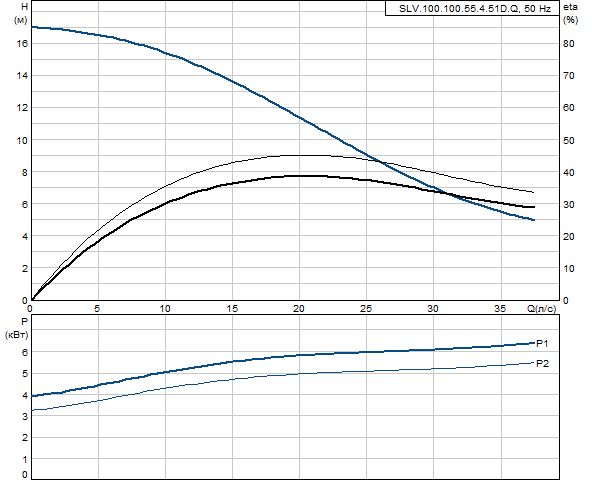Click the 15 tick on the Q axis

point(232,309)
